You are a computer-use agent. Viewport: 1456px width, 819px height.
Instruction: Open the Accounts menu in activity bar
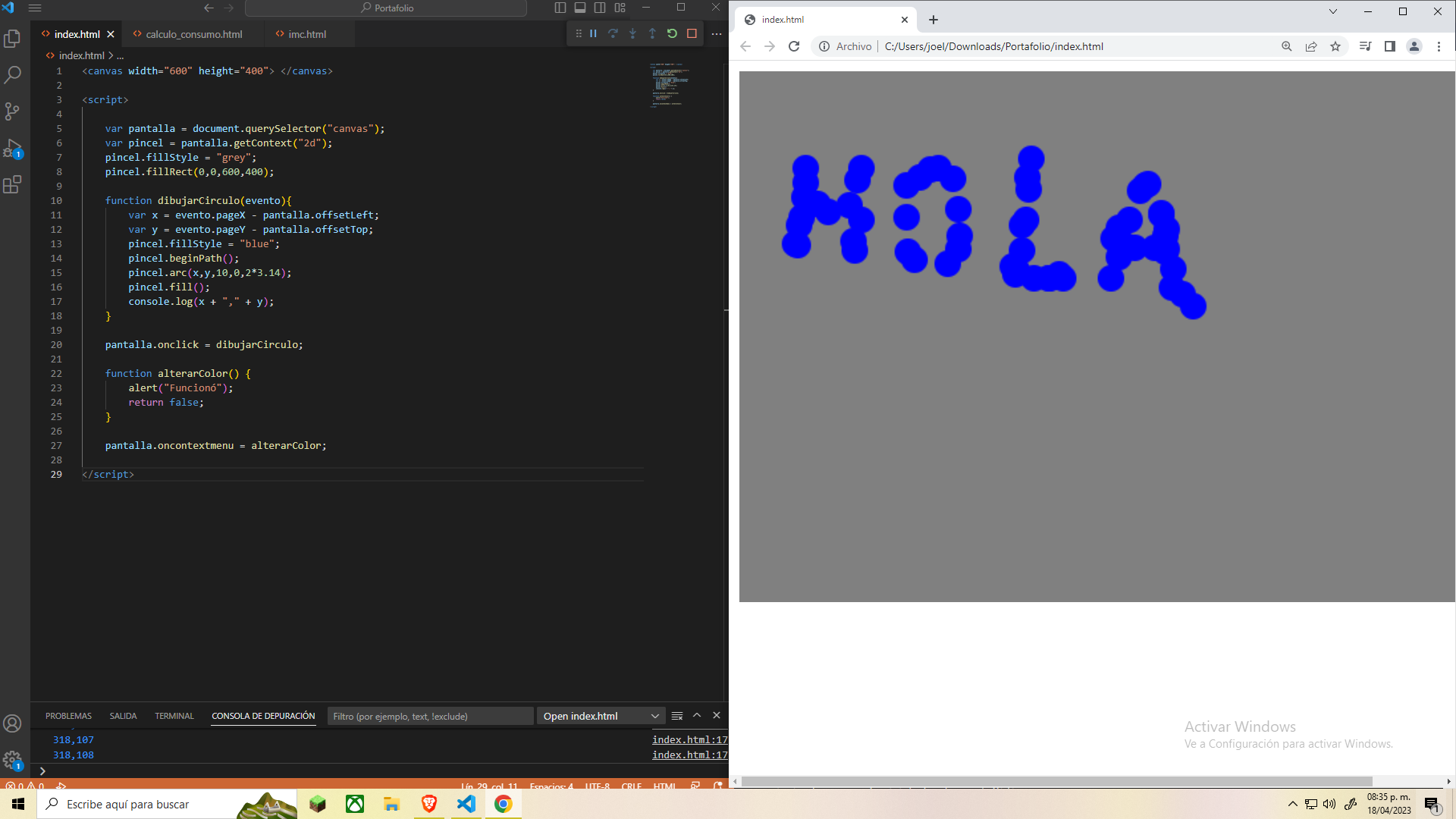pos(12,723)
